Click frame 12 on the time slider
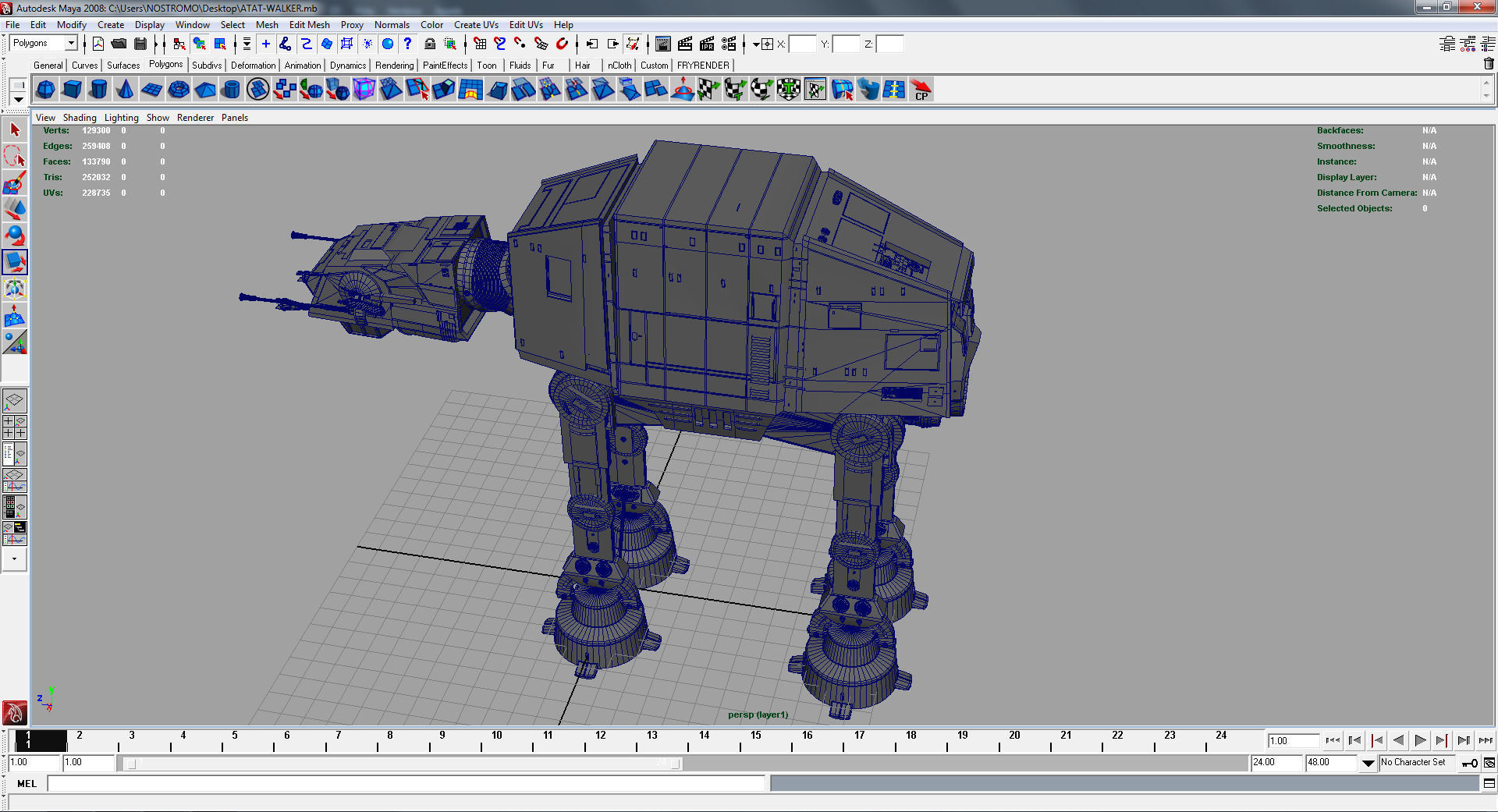Image resolution: width=1498 pixels, height=812 pixels. [600, 736]
